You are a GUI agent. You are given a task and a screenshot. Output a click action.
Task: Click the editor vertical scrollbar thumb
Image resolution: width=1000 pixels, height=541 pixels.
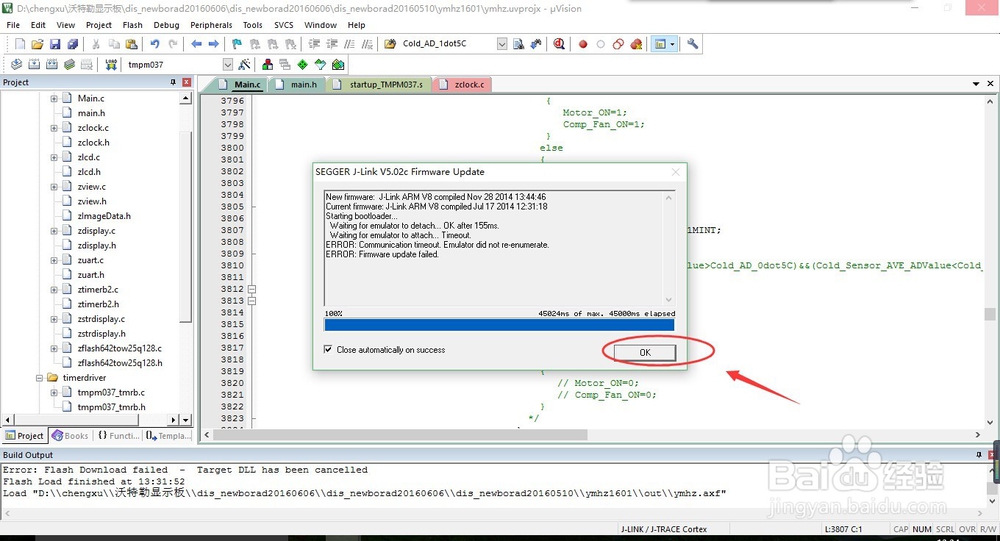coord(990,314)
